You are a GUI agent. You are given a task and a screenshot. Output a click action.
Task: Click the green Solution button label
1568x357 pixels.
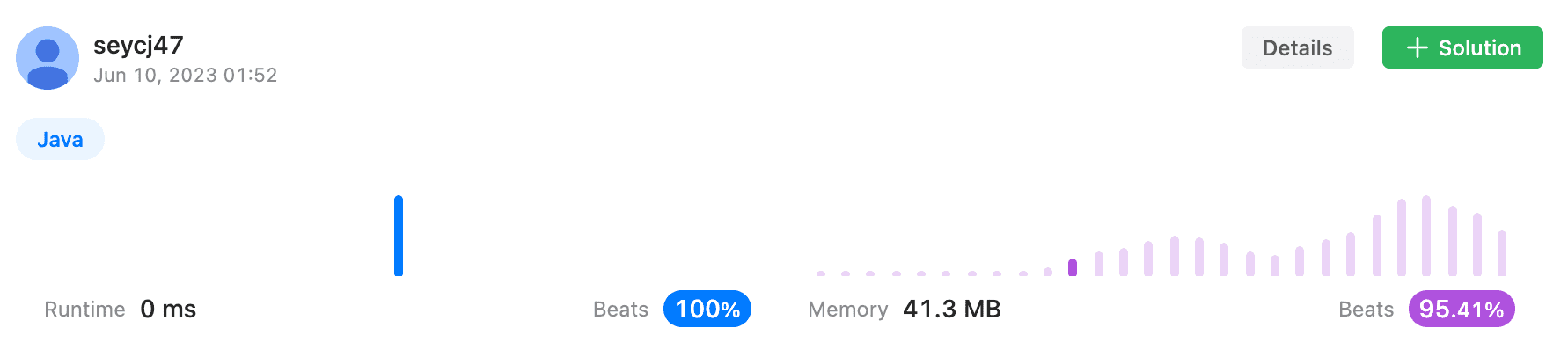pos(1479,47)
